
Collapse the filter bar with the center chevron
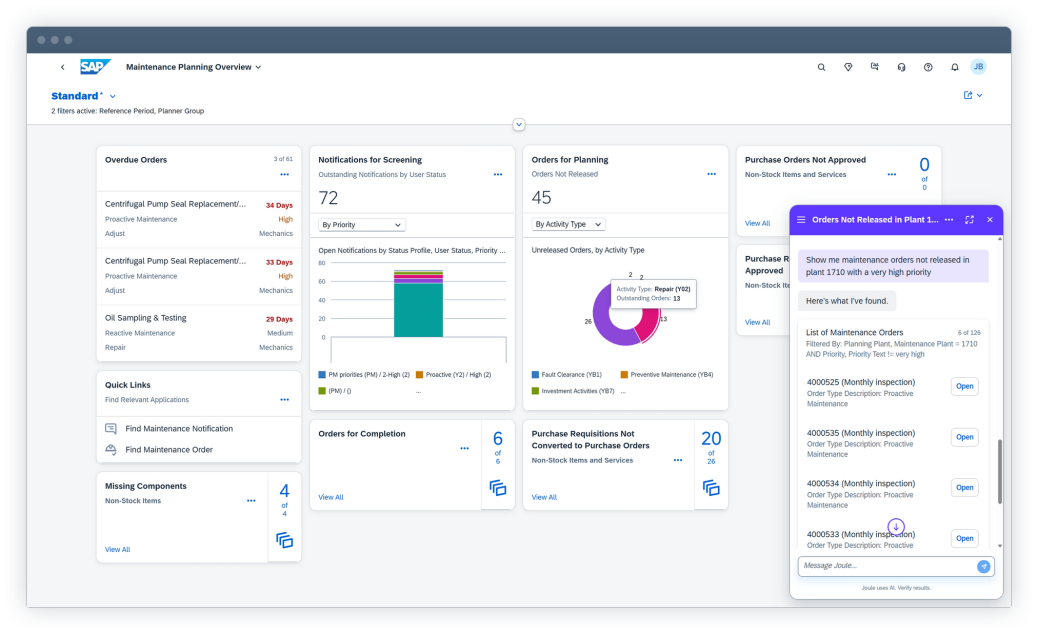519,124
